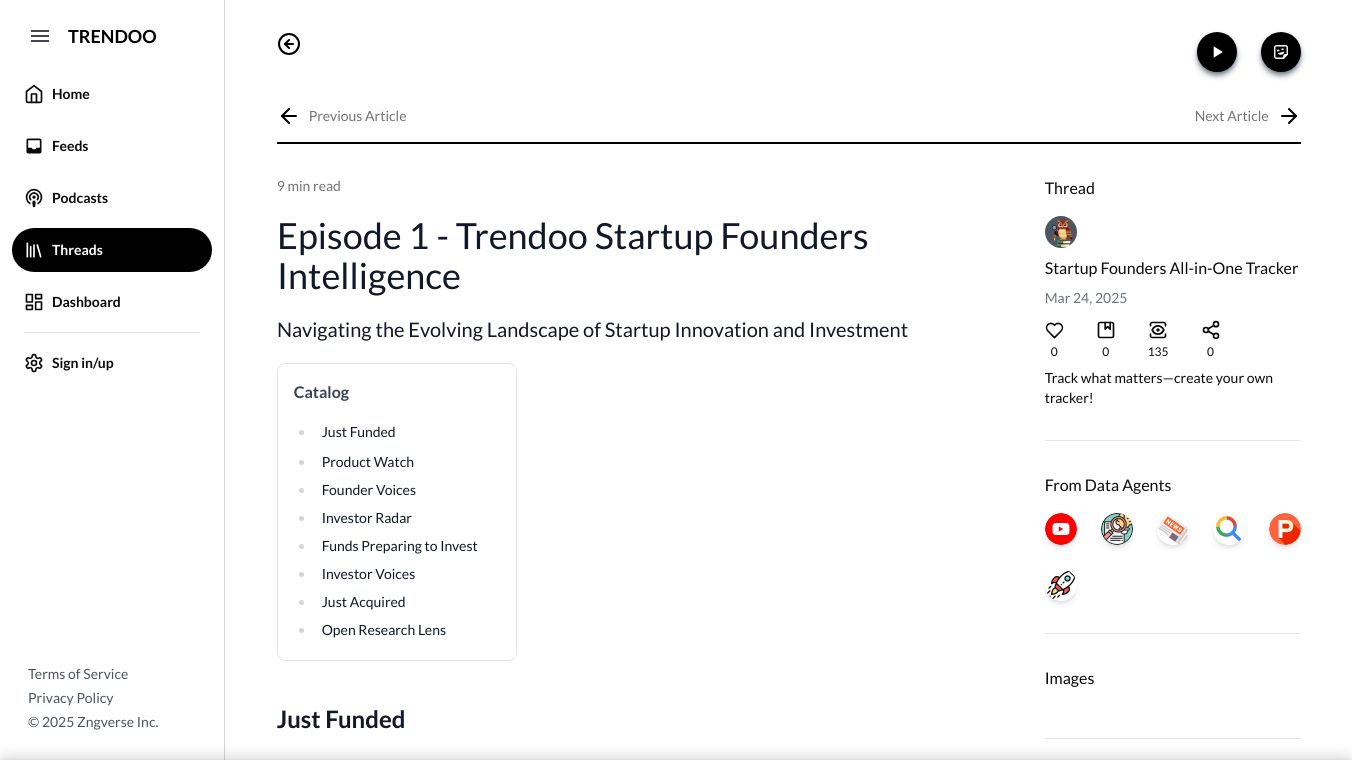This screenshot has height=760, width=1352.
Task: Open the Privacy Policy link
Action: [x=70, y=698]
